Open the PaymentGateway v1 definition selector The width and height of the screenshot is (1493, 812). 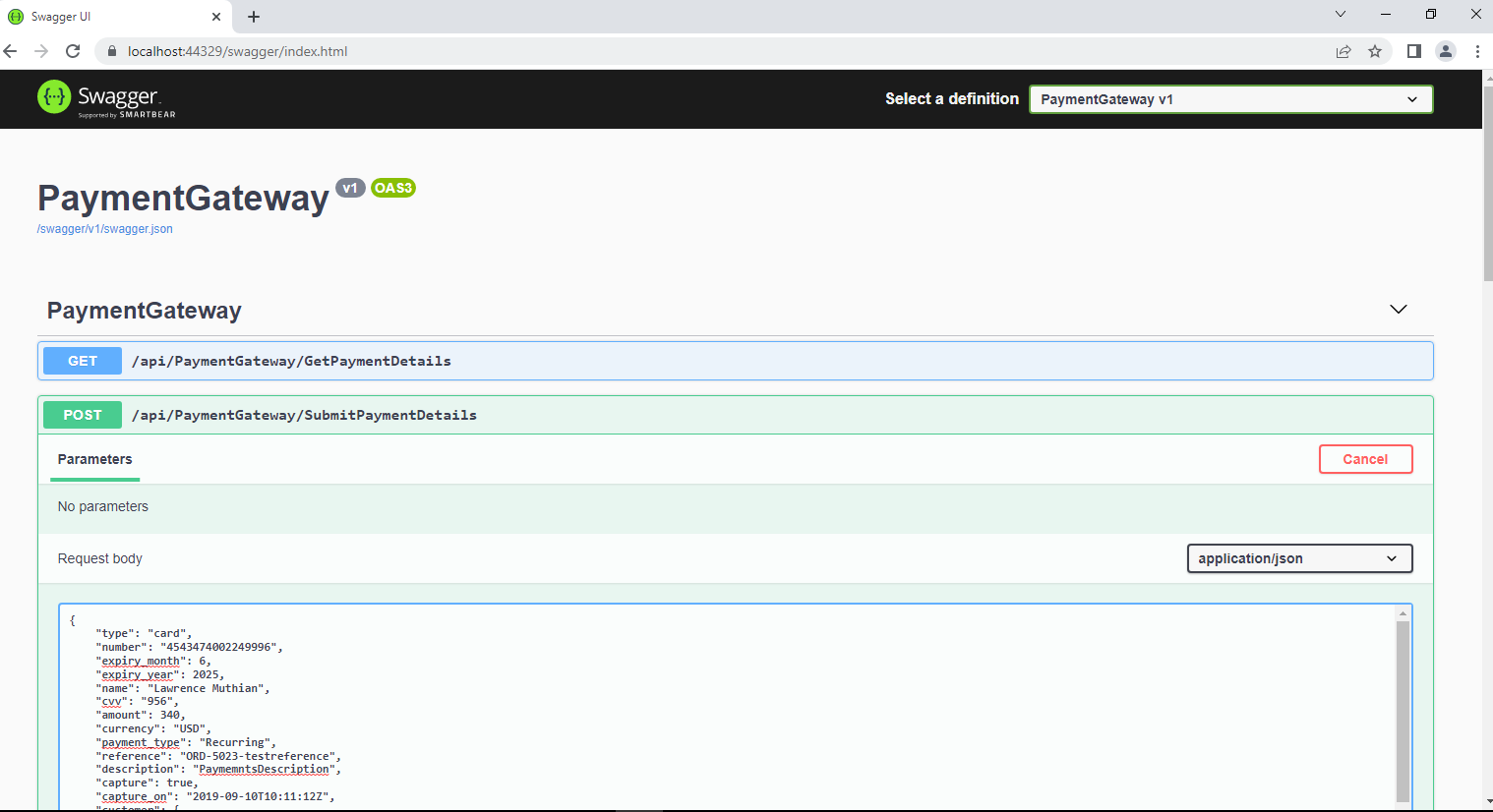(x=1230, y=99)
